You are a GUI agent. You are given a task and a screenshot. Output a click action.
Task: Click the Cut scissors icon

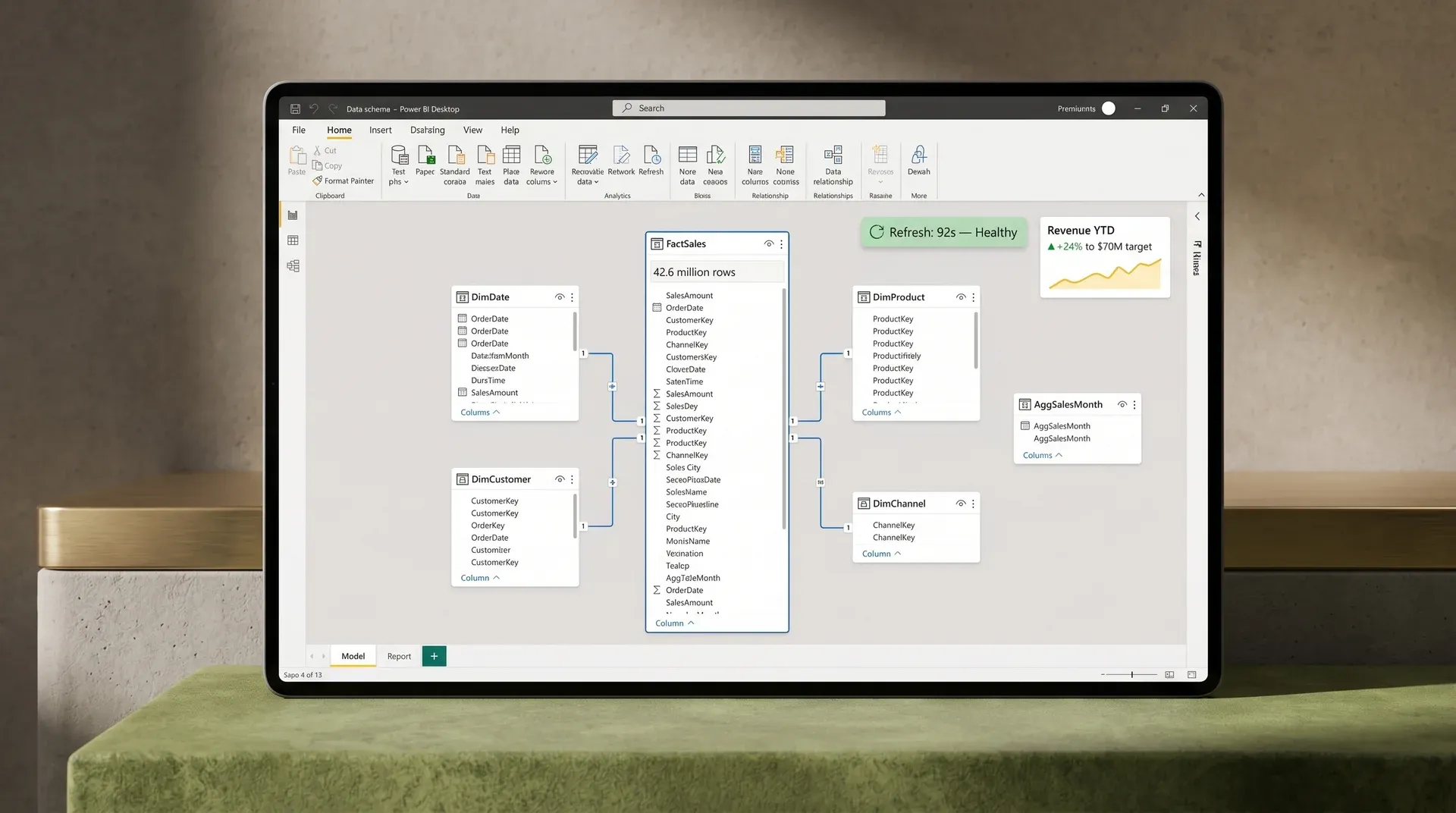[x=318, y=150]
